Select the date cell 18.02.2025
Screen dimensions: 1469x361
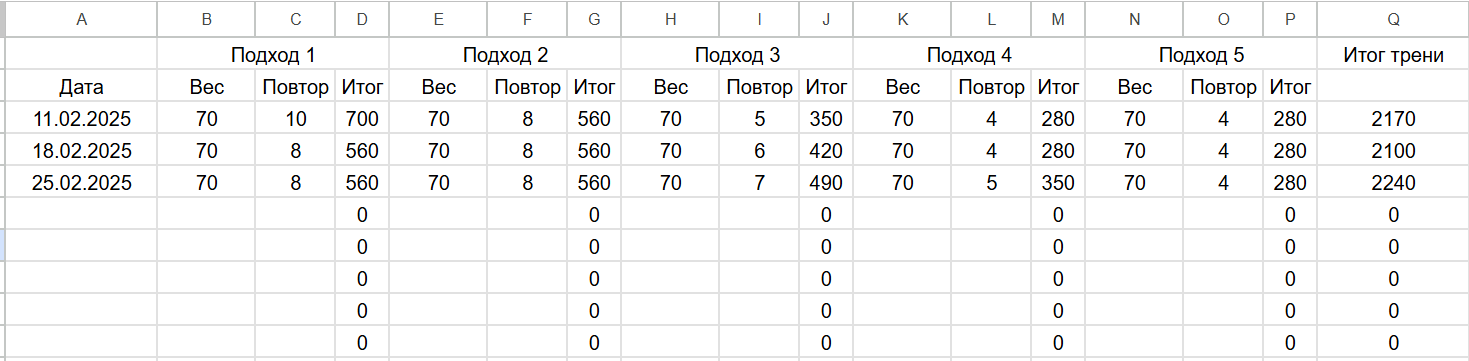pos(81,151)
